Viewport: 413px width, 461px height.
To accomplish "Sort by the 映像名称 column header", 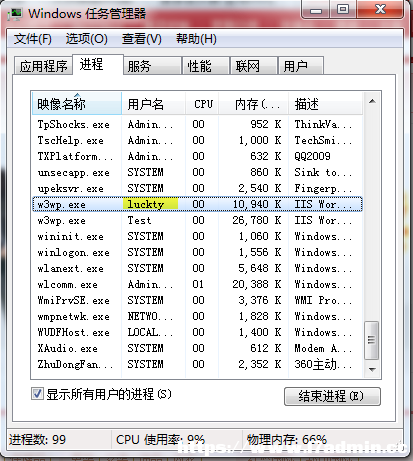I will (x=77, y=104).
